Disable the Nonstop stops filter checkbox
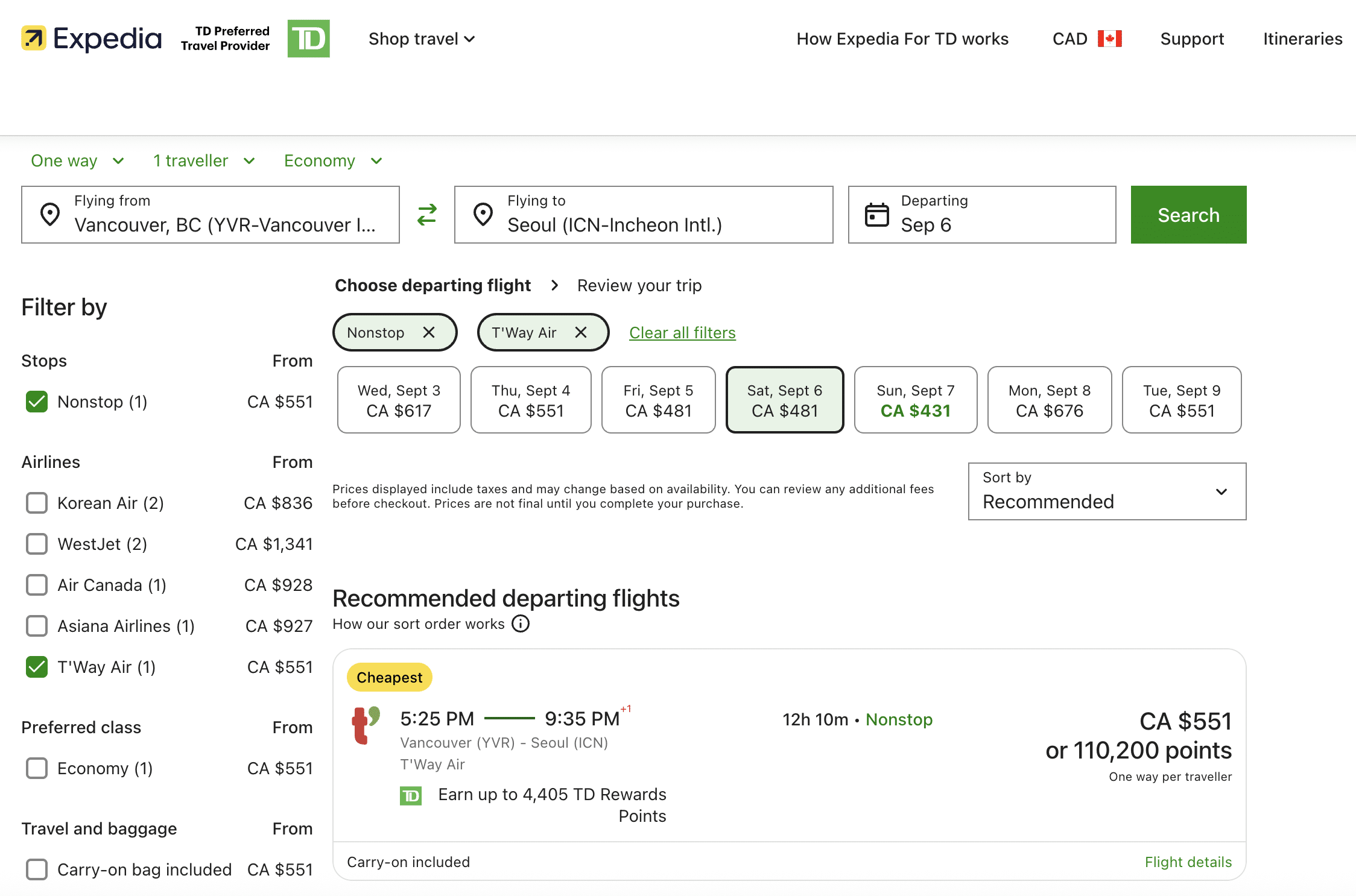This screenshot has width=1356, height=896. click(37, 402)
